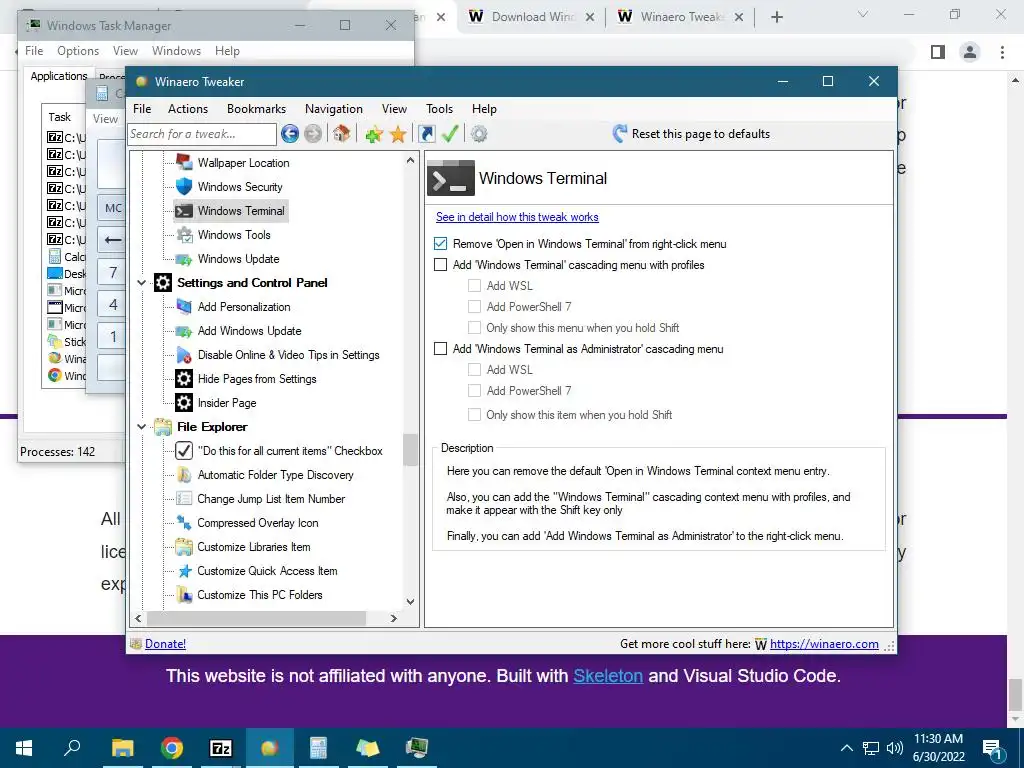Open the Actions menu
Image resolution: width=1024 pixels, height=768 pixels.
click(187, 108)
